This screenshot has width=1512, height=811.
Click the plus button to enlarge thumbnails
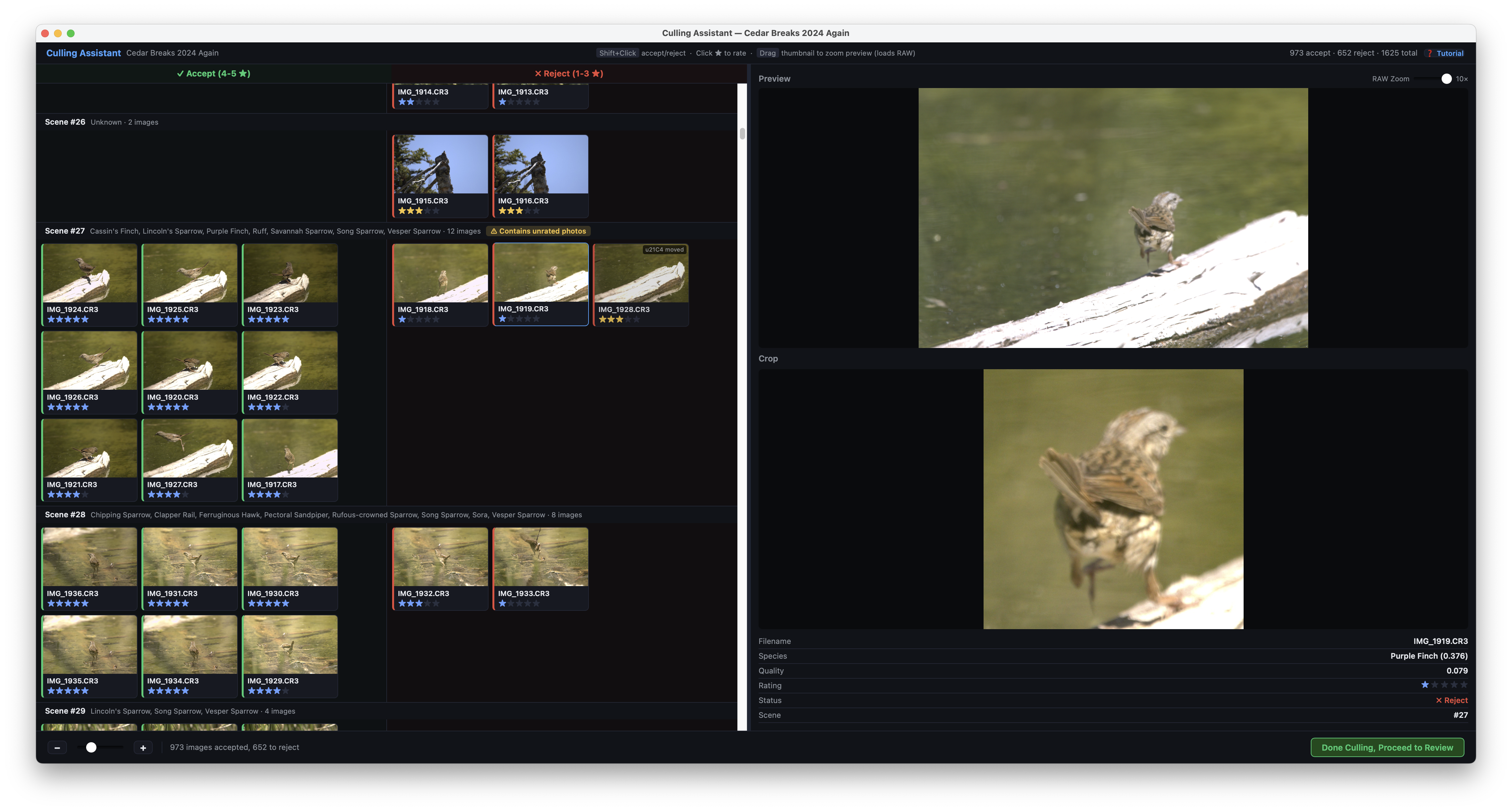click(143, 747)
